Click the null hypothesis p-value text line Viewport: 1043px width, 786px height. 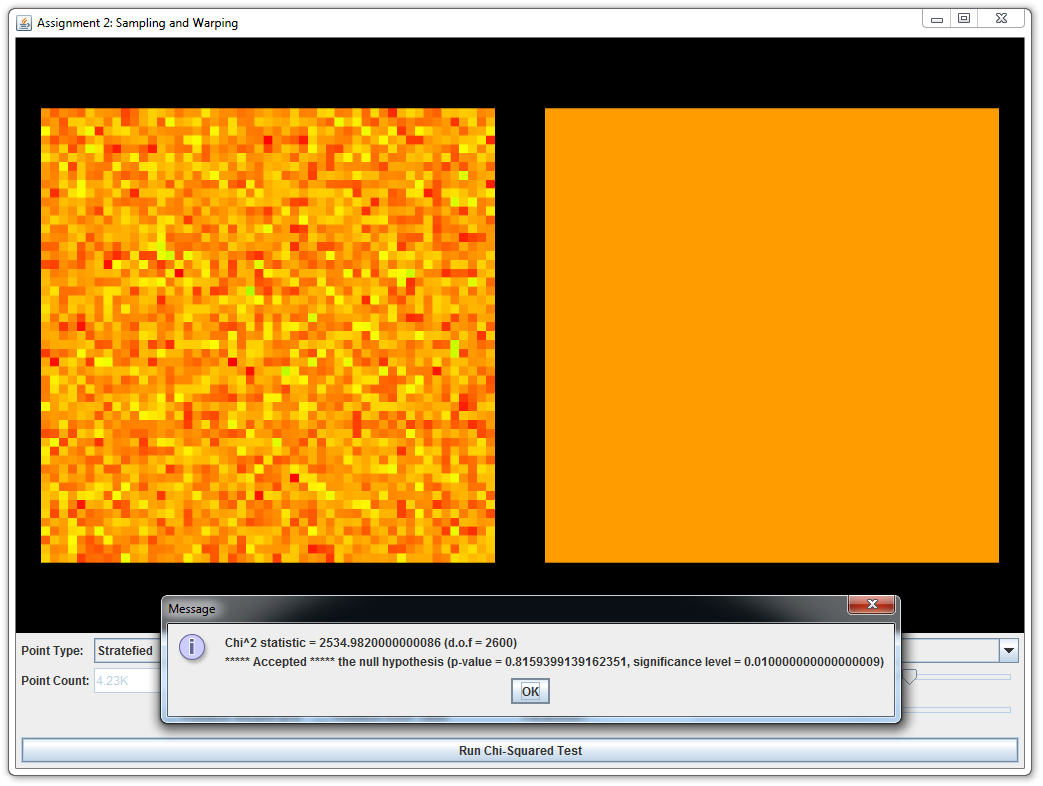(554, 662)
